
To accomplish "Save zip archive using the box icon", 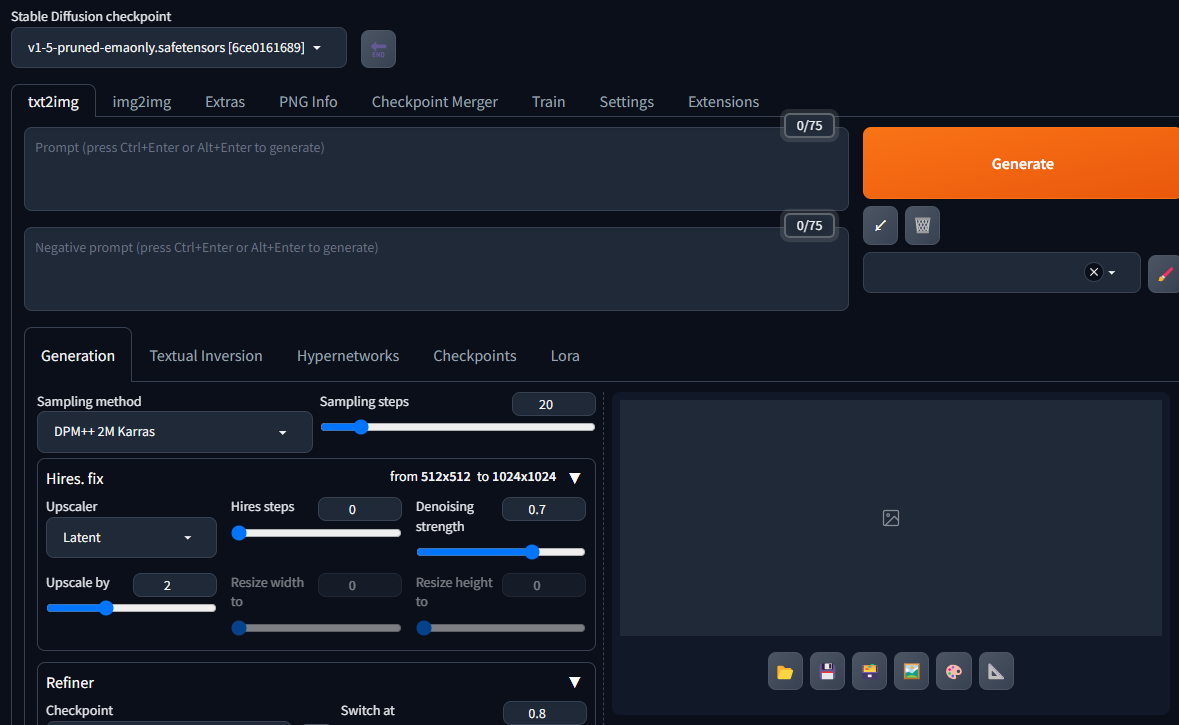I will point(869,671).
